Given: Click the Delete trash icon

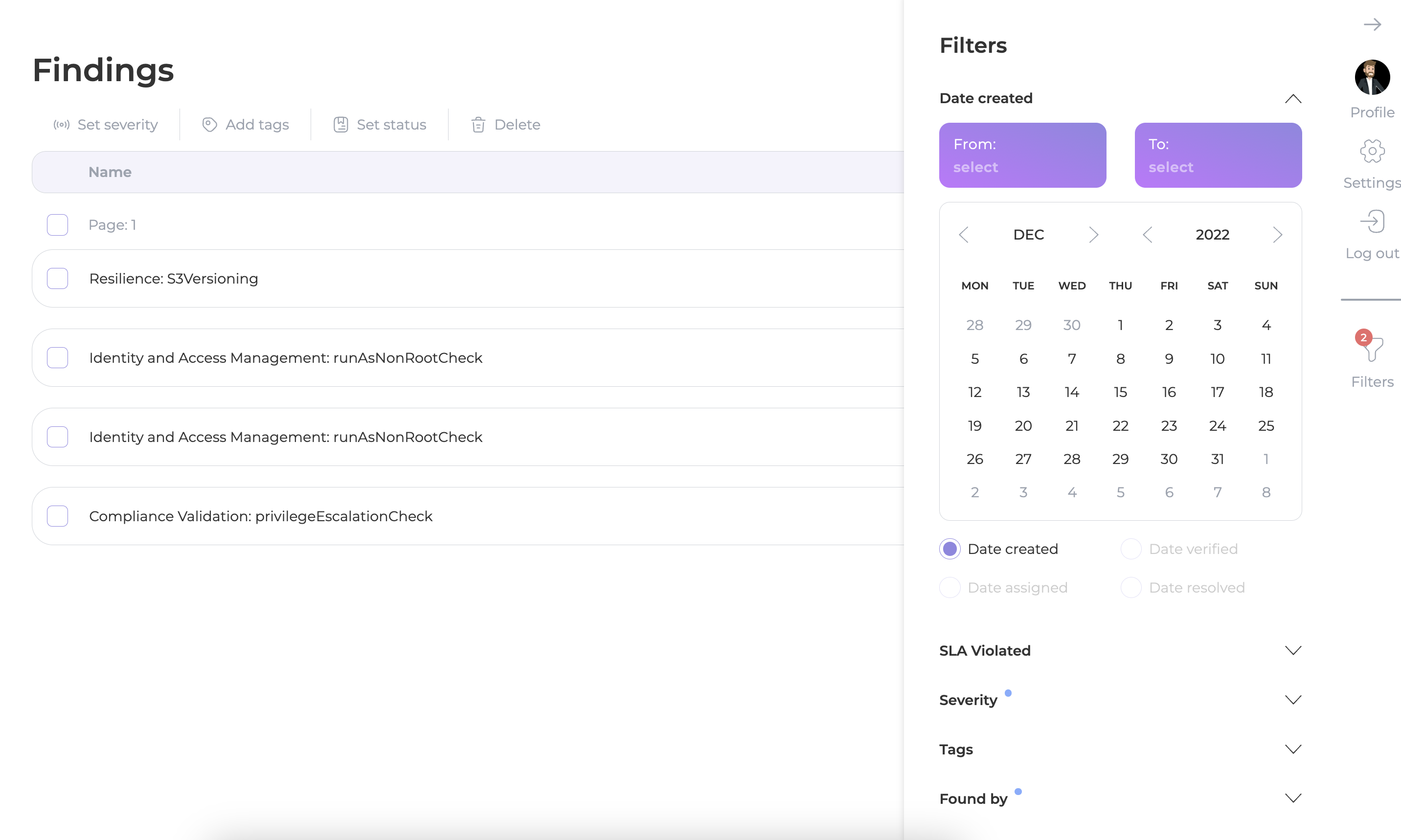Looking at the screenshot, I should (x=478, y=125).
